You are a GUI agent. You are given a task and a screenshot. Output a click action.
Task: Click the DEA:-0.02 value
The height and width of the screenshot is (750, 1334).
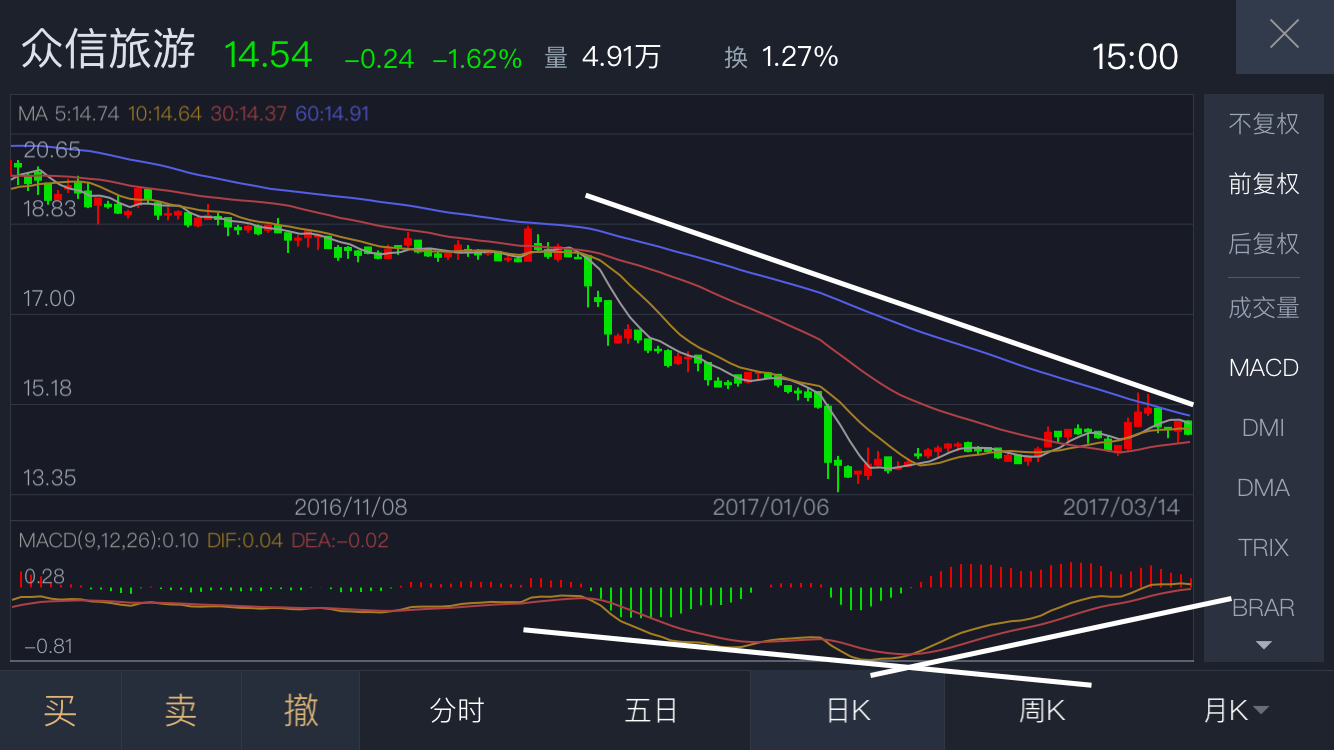coord(340,541)
